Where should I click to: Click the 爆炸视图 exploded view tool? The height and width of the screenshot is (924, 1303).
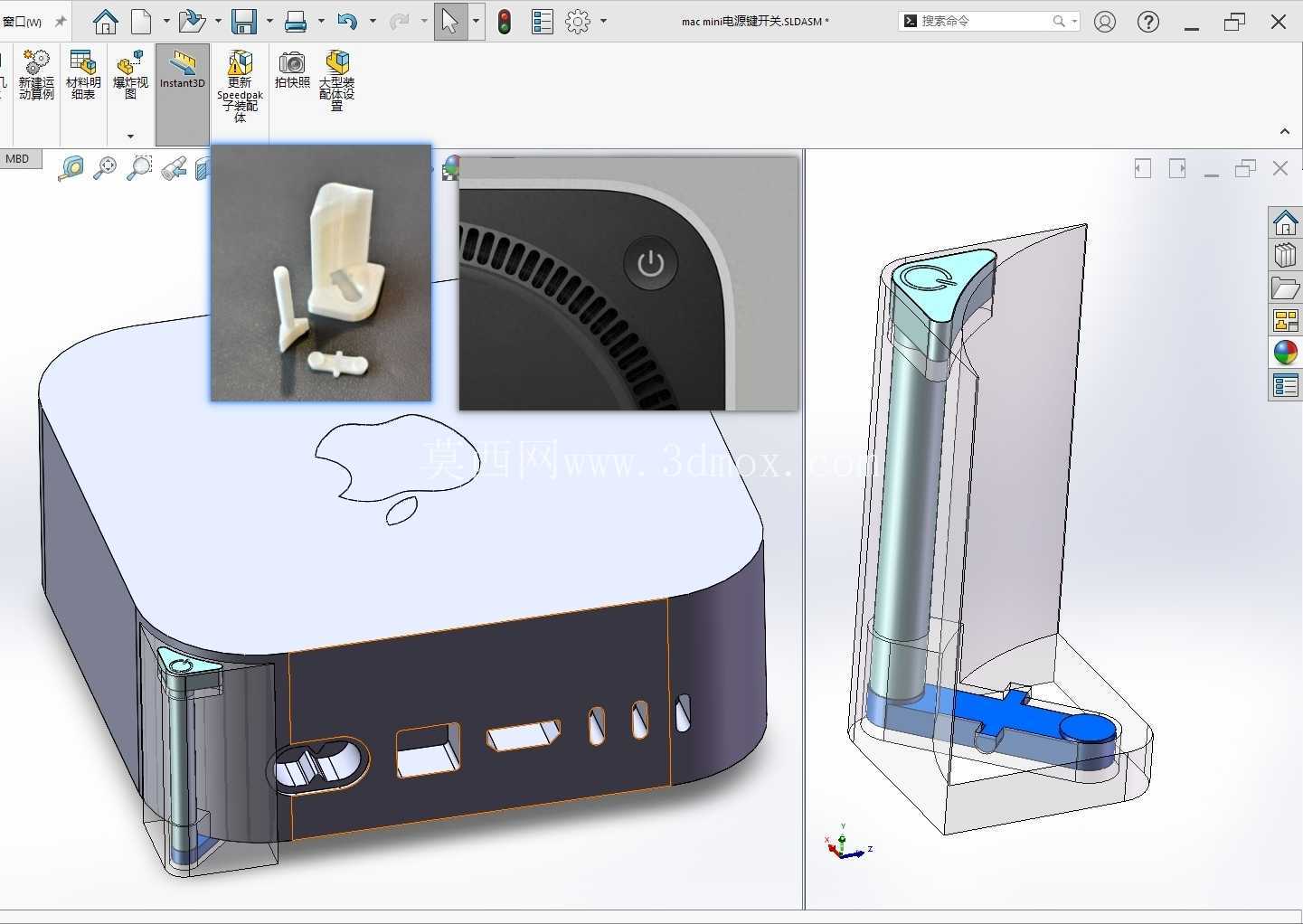130,75
